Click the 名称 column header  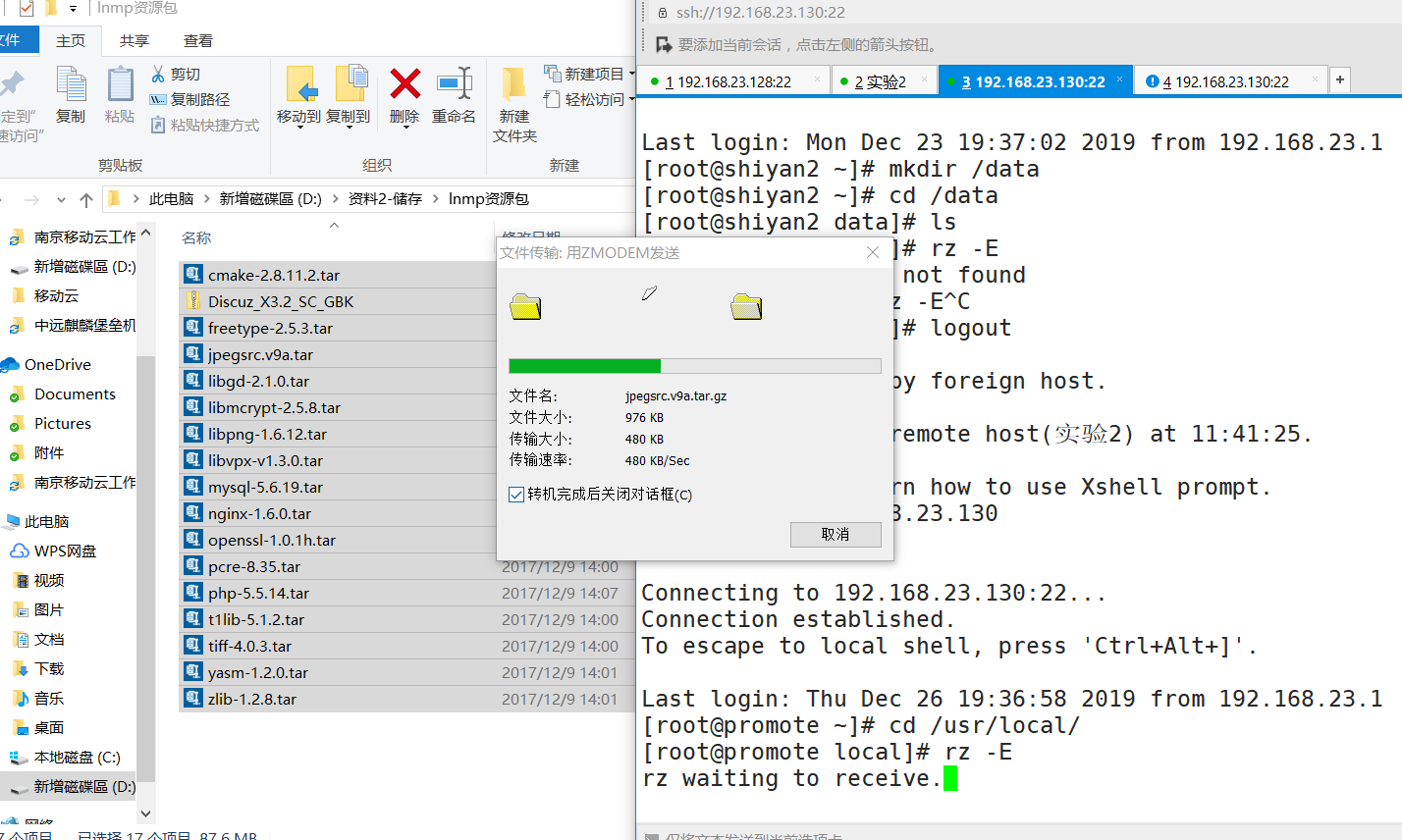pos(196,237)
